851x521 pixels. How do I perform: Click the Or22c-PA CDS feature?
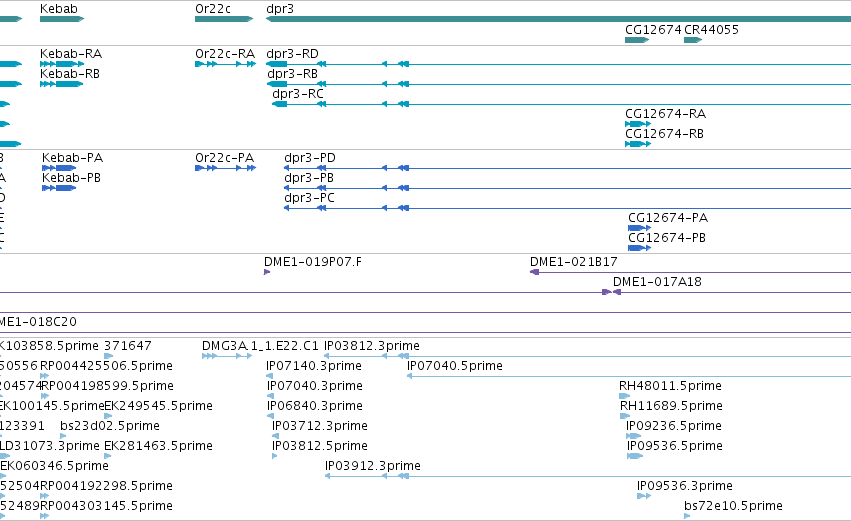(225, 168)
